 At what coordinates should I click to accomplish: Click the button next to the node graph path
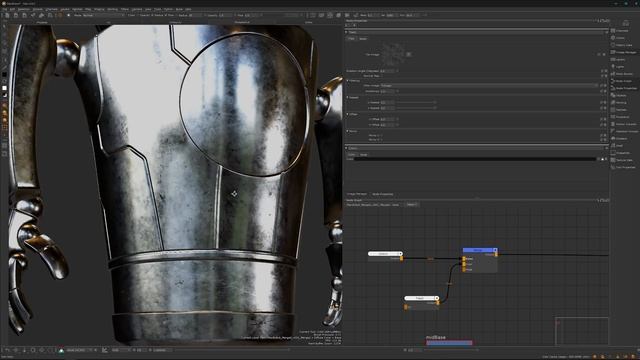411,204
